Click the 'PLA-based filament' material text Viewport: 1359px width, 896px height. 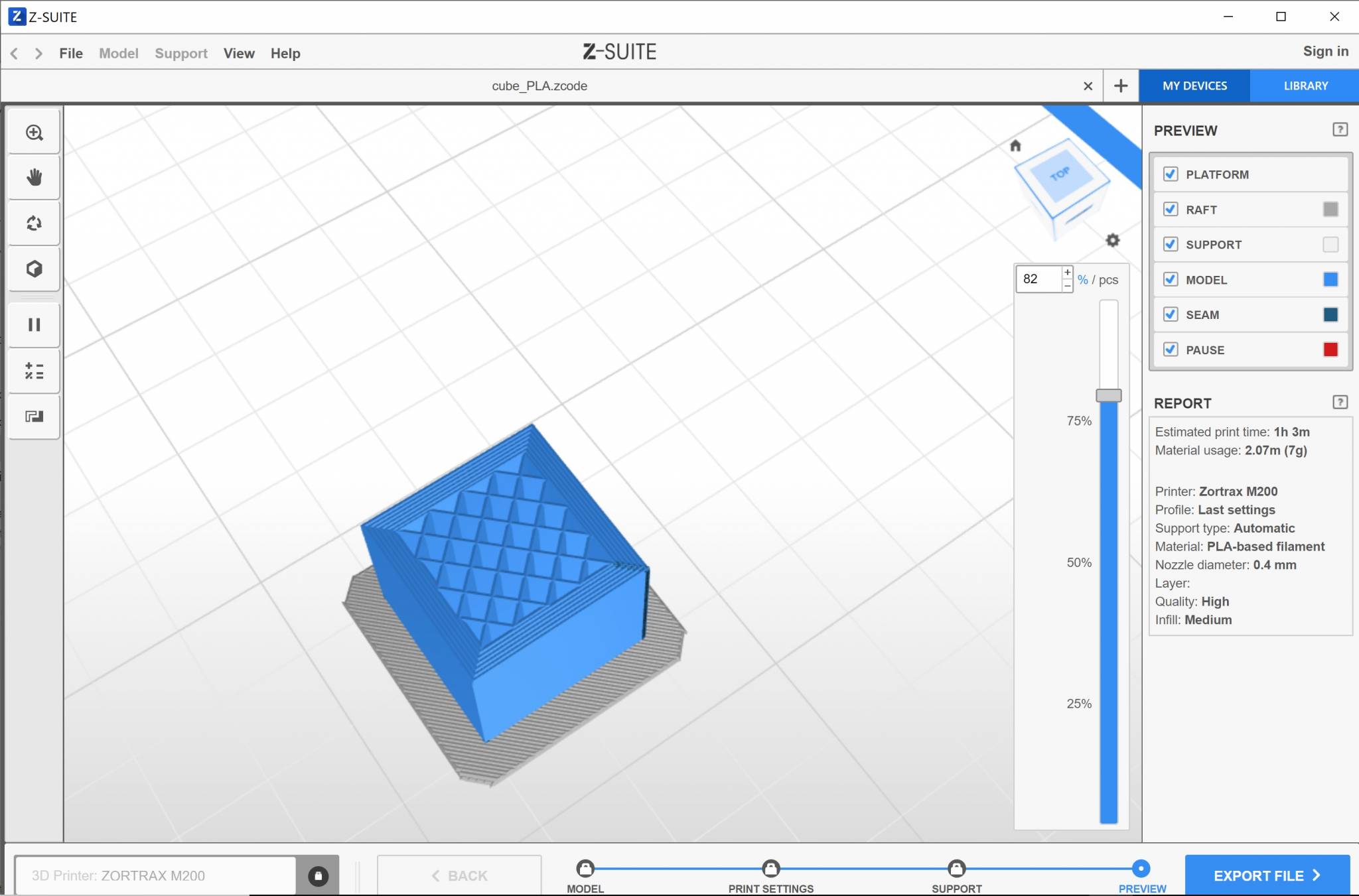coord(1265,546)
